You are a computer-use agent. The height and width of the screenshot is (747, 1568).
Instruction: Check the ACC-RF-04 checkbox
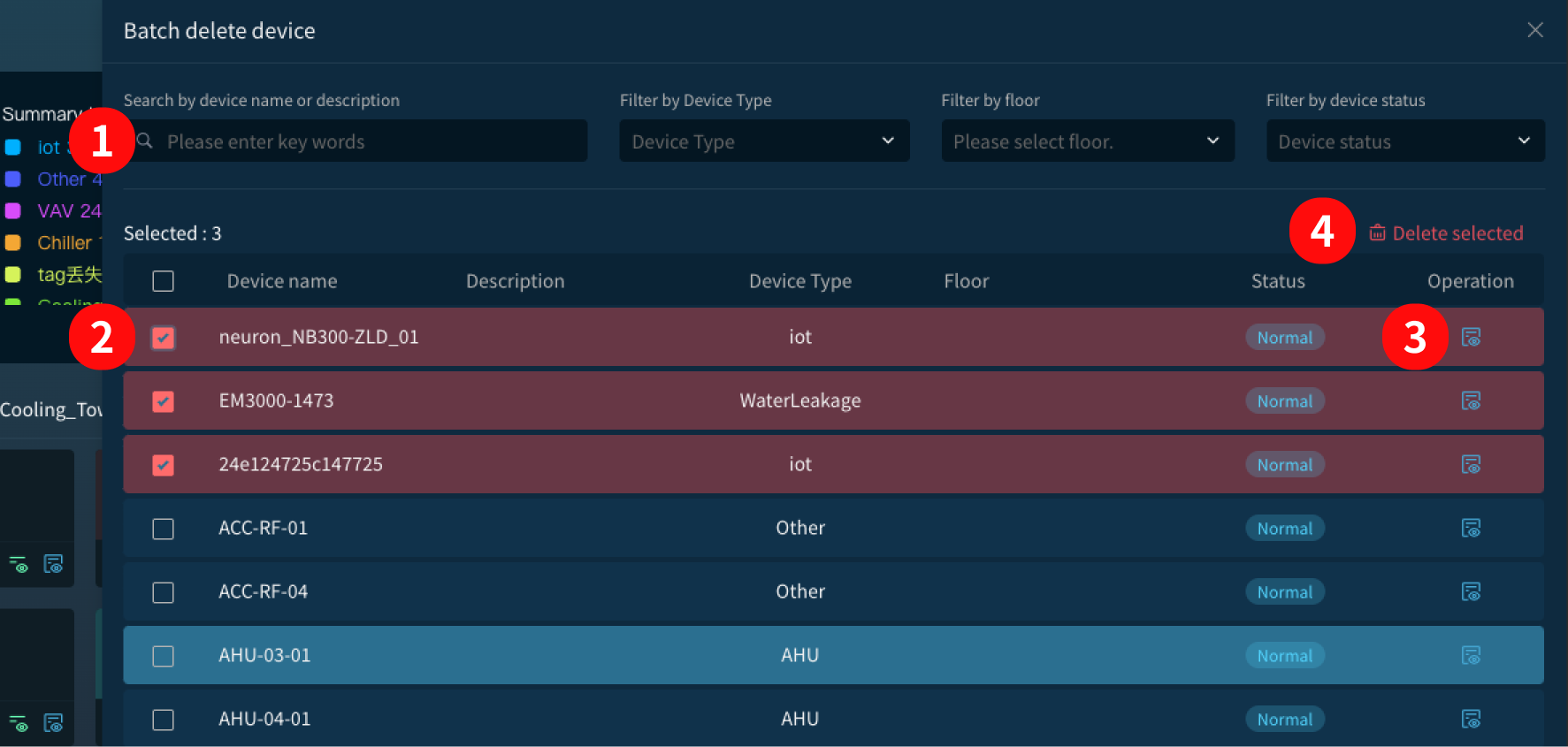click(x=163, y=592)
